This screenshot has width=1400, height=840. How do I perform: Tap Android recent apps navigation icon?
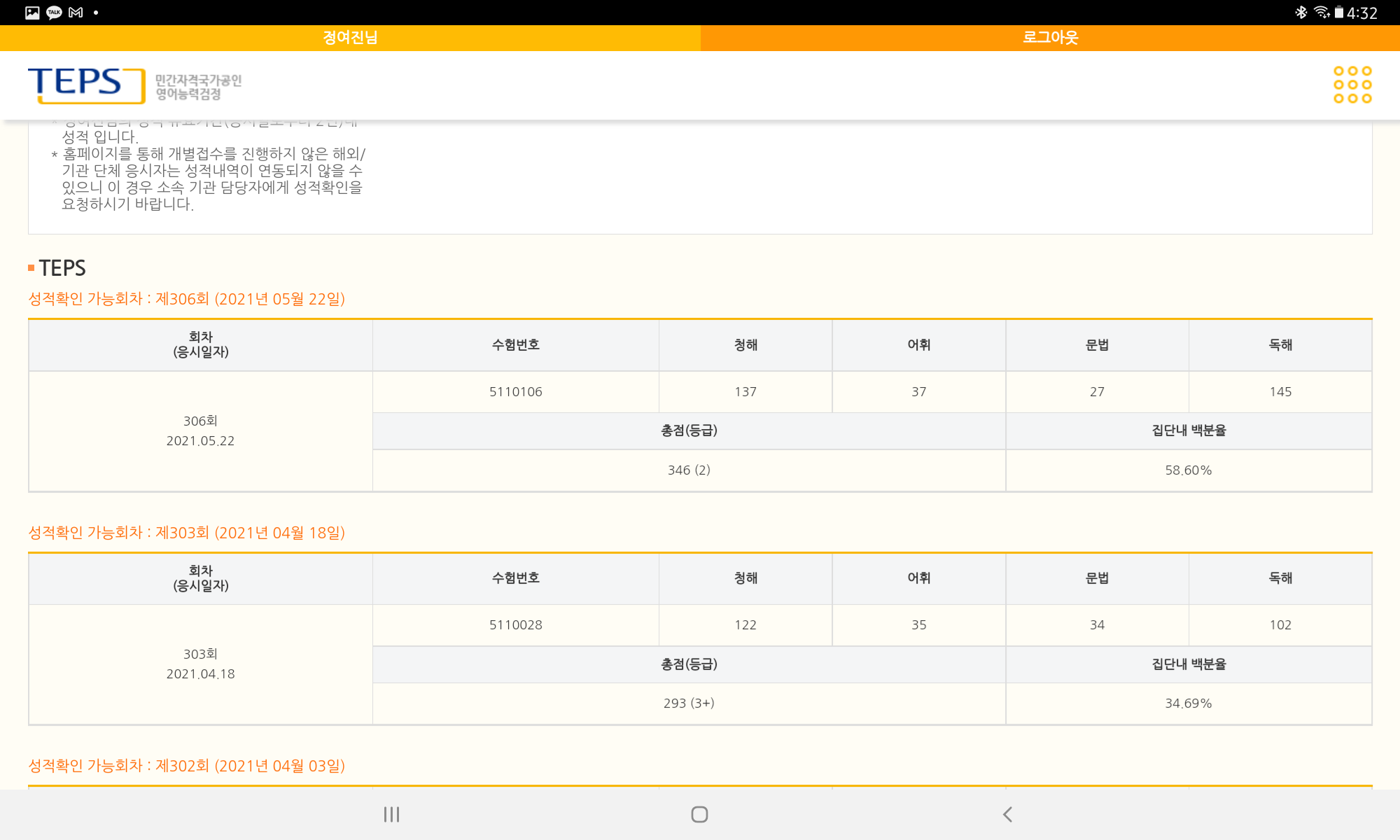(x=391, y=814)
